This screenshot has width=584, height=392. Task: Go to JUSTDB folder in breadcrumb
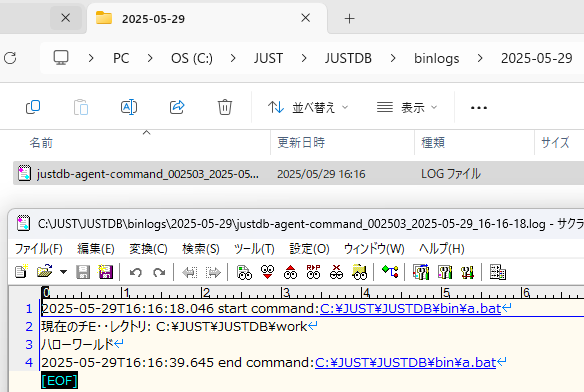348,58
